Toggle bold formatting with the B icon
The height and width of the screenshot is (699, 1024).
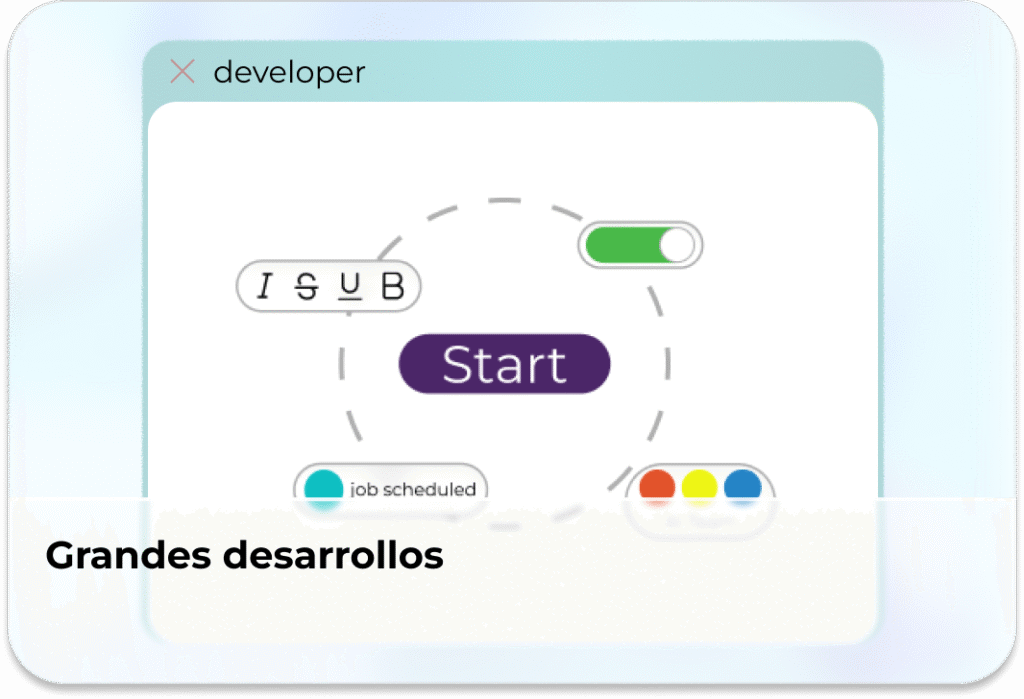coord(393,288)
